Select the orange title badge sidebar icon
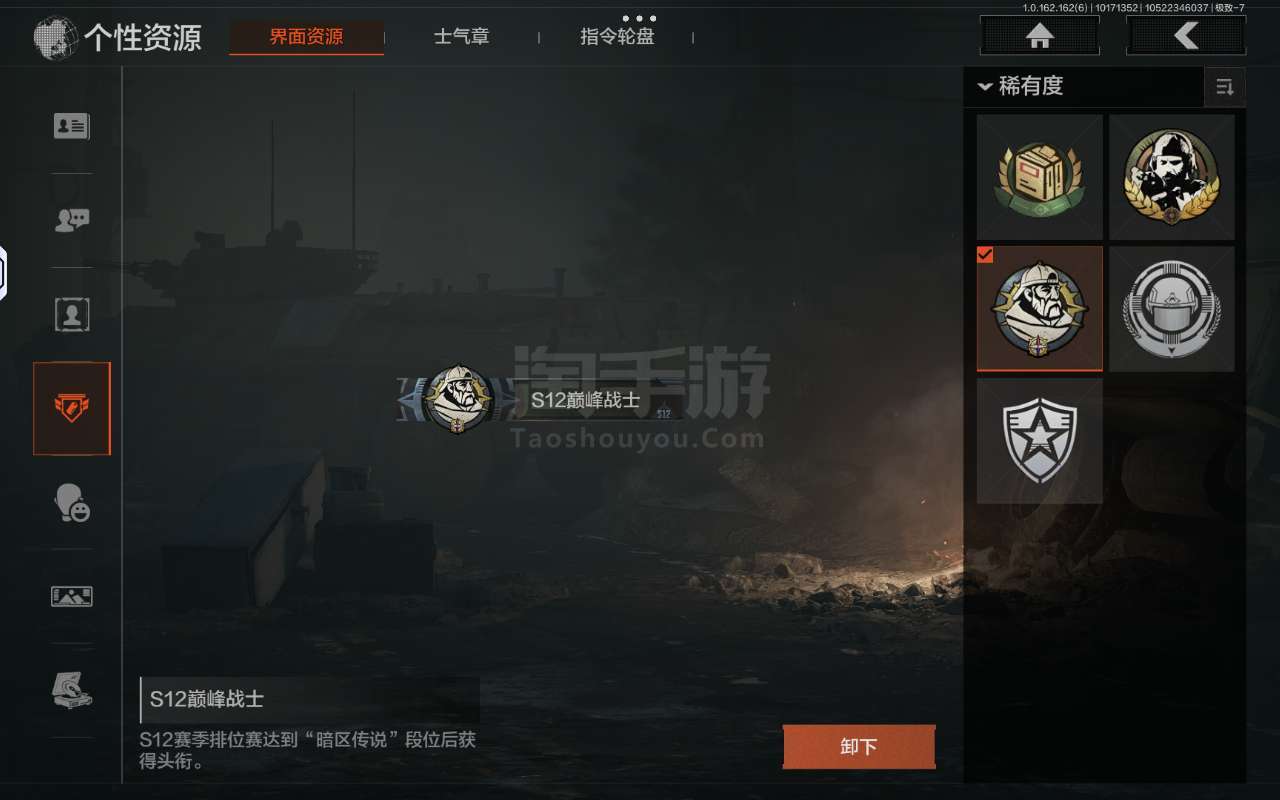The height and width of the screenshot is (800, 1280). coord(72,408)
